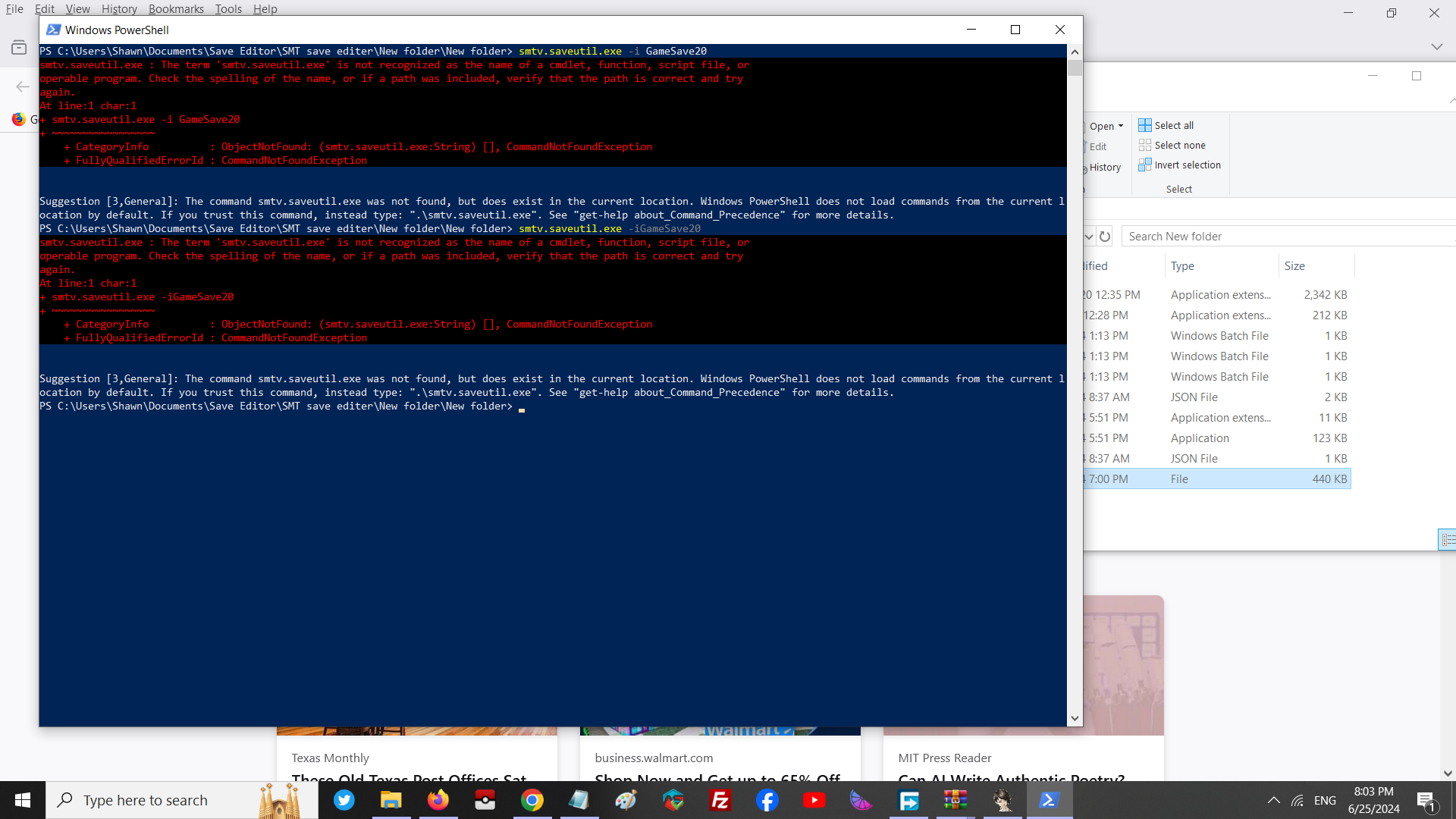Select the 440 KB File row
This screenshot has width=1456, height=819.
1216,479
